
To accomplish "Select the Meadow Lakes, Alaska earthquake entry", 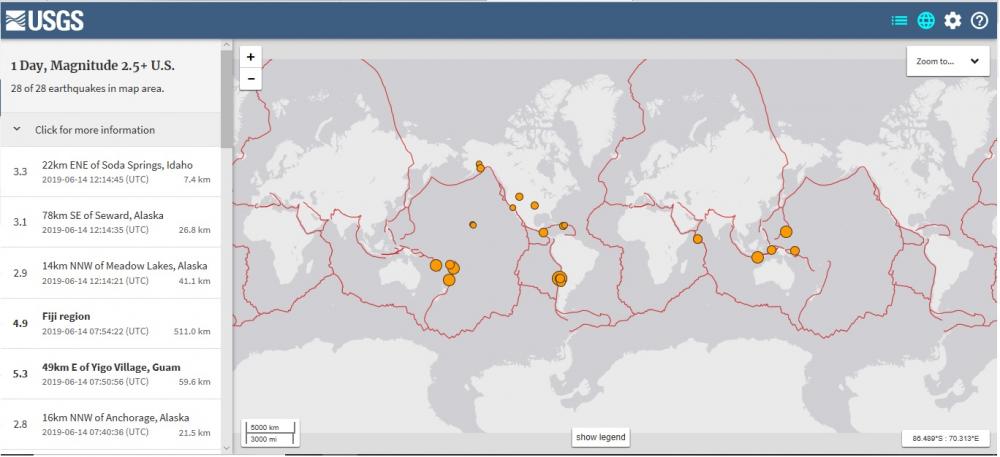I will coord(111,273).
